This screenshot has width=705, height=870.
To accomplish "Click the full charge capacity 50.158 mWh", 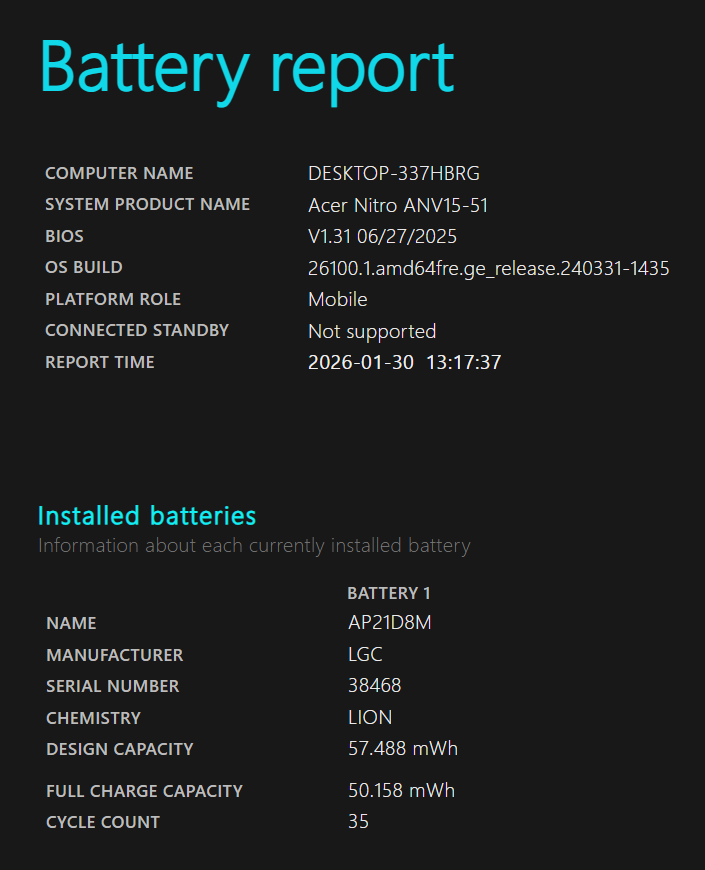I will (401, 790).
